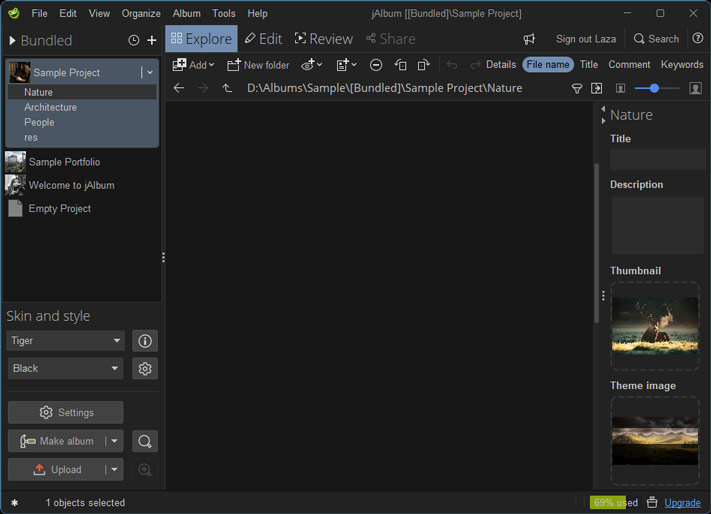Viewport: 711px width, 514px height.
Task: Open the Organize menu
Action: (x=141, y=14)
